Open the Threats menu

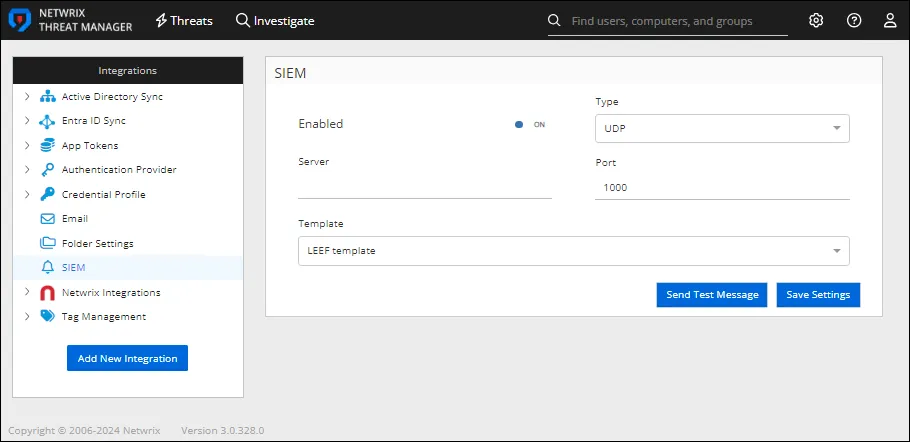(184, 21)
